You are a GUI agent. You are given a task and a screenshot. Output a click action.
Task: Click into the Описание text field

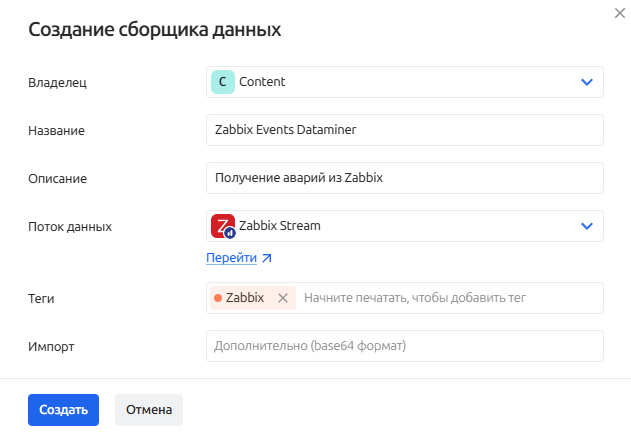404,178
